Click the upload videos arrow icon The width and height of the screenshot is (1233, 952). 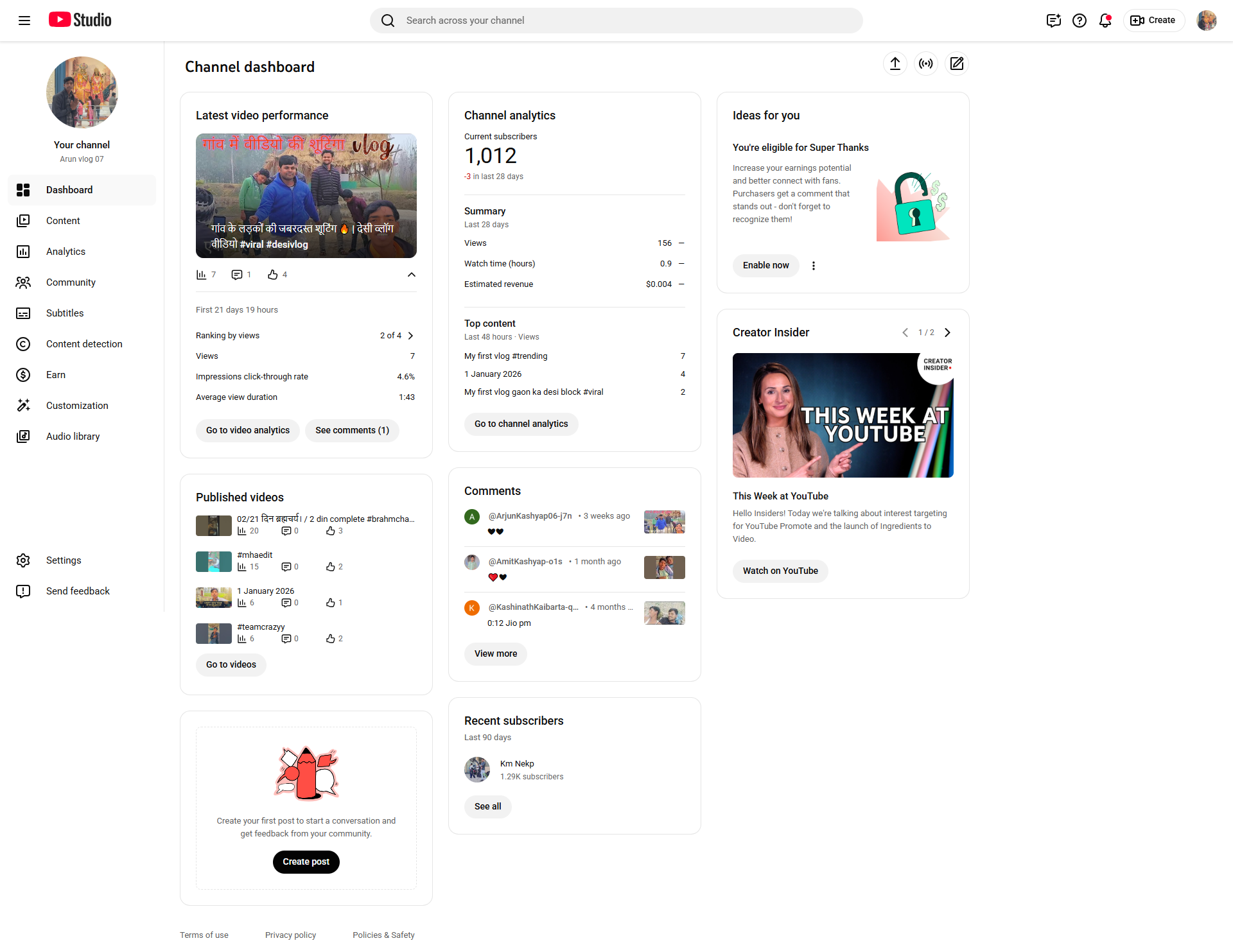pyautogui.click(x=895, y=64)
